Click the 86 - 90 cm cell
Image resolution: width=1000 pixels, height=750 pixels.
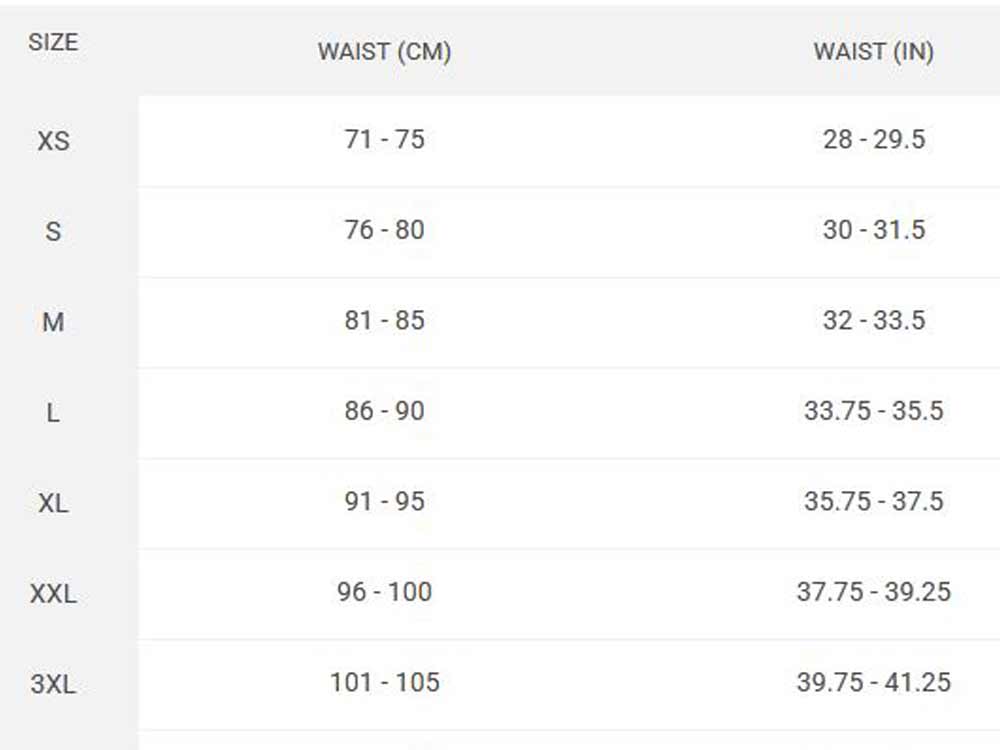pyautogui.click(x=384, y=411)
